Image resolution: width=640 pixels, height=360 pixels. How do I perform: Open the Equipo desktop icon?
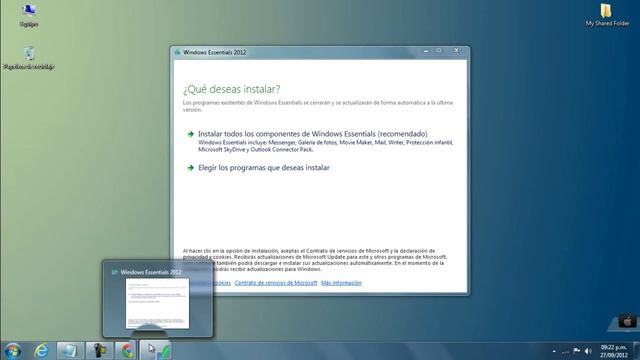[x=29, y=15]
